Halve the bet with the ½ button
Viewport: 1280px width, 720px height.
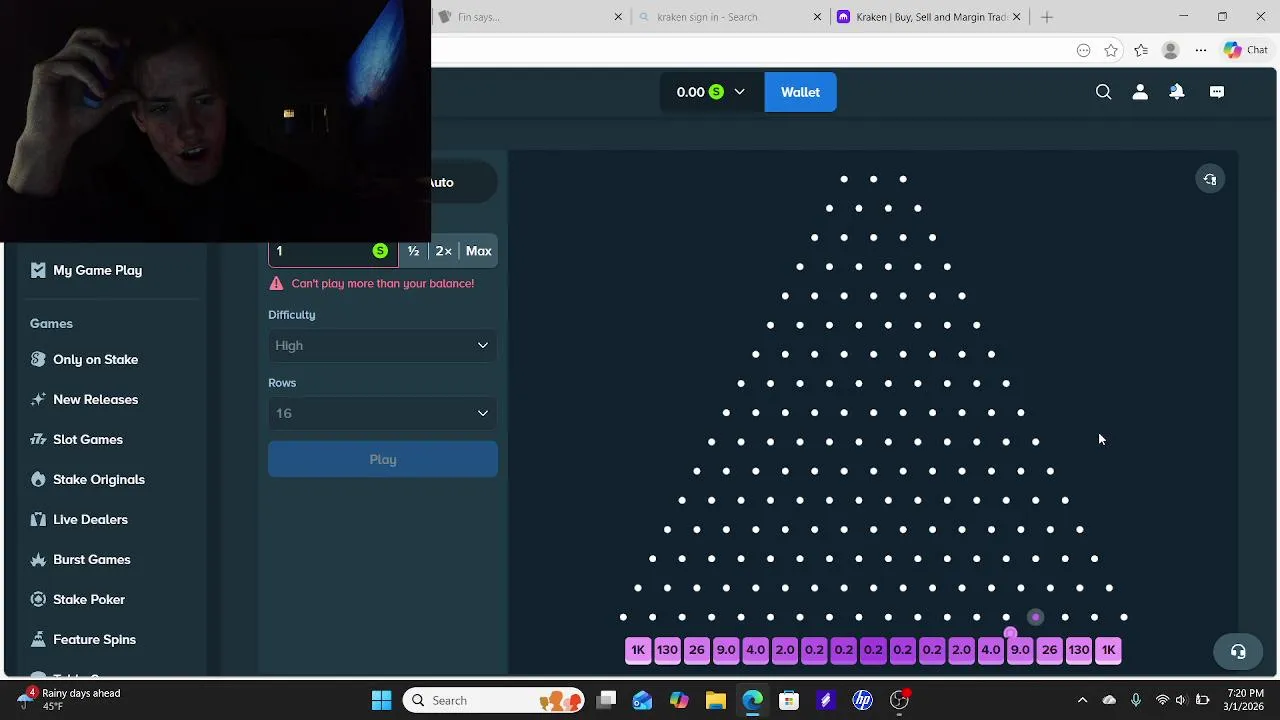(413, 251)
